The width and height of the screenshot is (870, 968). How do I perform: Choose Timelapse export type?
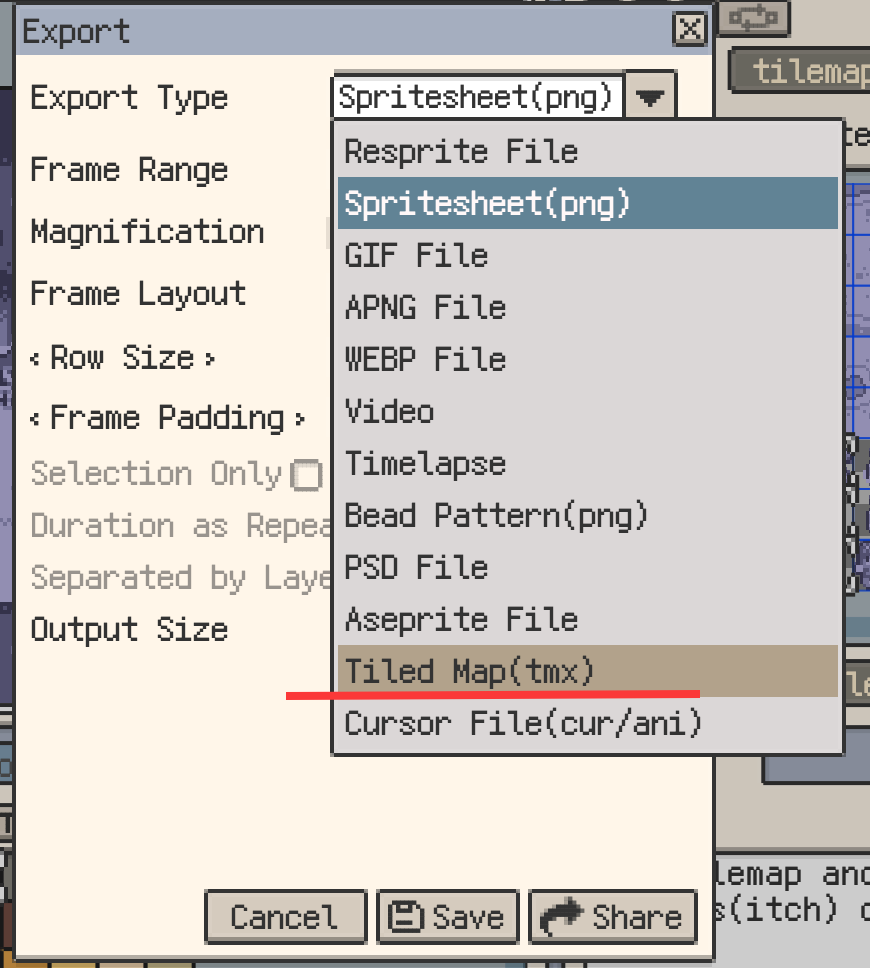pos(587,463)
